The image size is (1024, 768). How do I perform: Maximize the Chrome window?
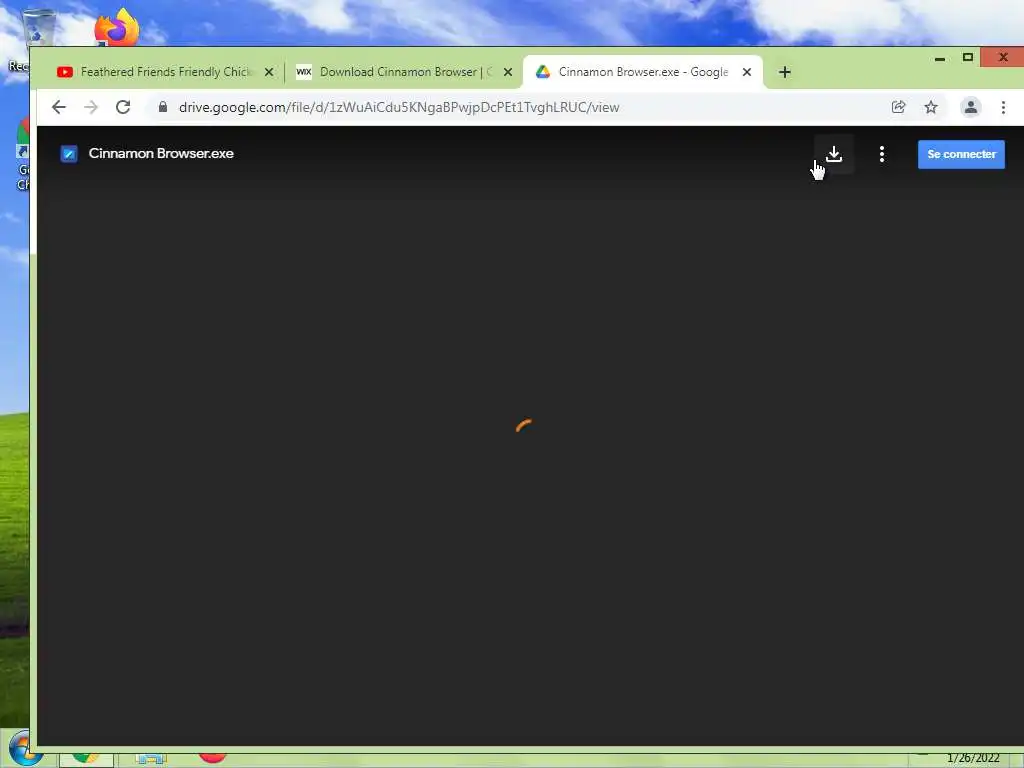coord(968,57)
